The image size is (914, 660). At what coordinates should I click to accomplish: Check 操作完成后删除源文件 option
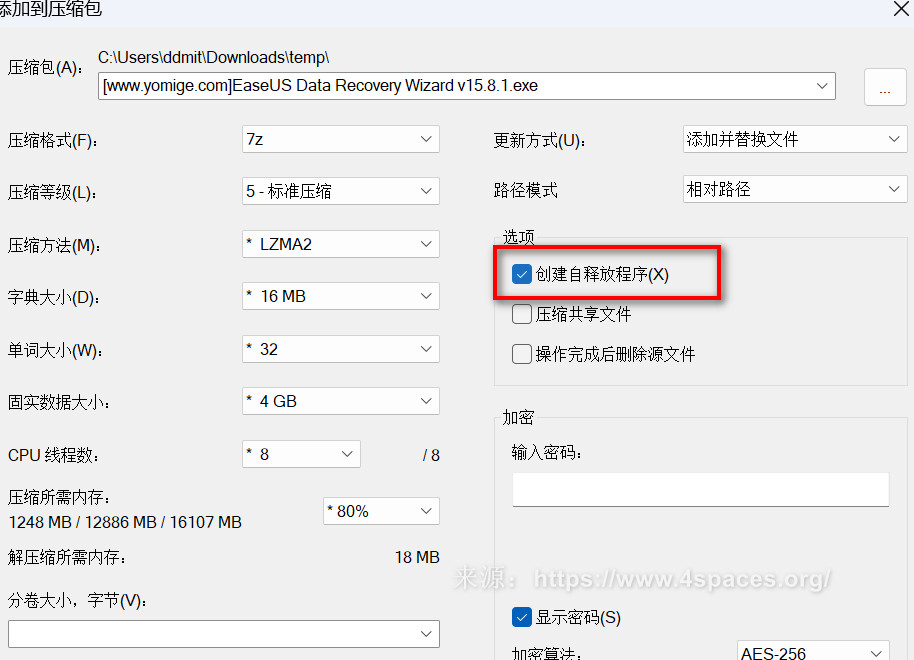tap(522, 354)
